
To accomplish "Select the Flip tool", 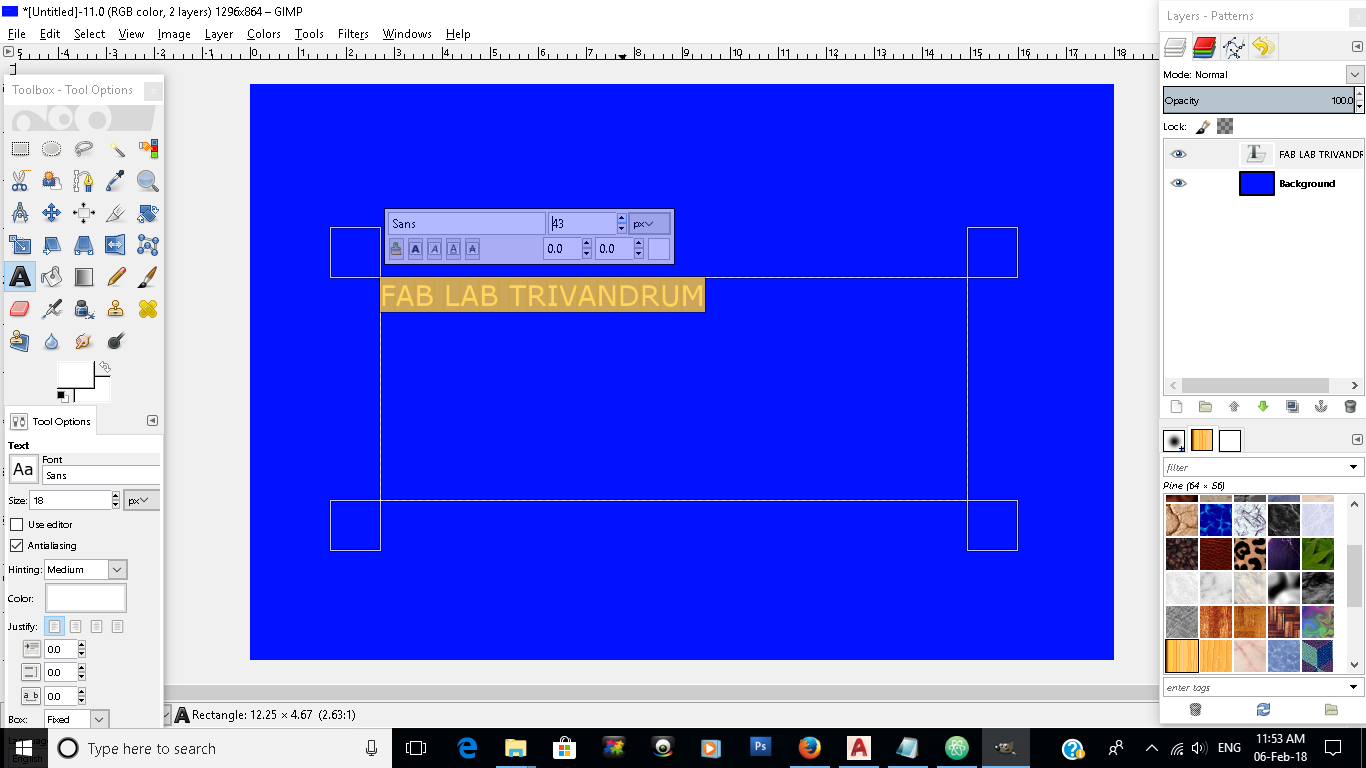I will (x=116, y=245).
